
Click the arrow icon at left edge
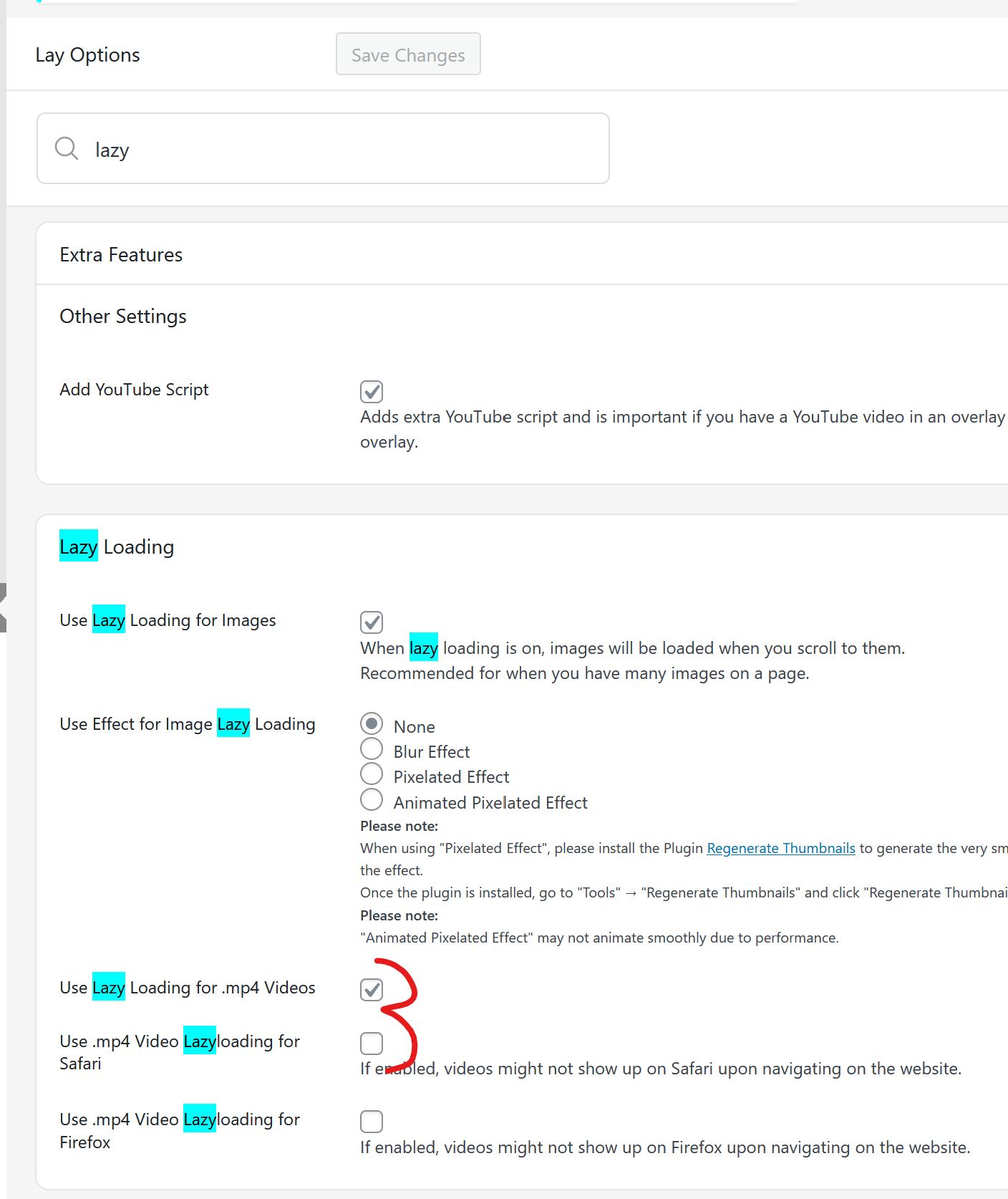pos(3,607)
